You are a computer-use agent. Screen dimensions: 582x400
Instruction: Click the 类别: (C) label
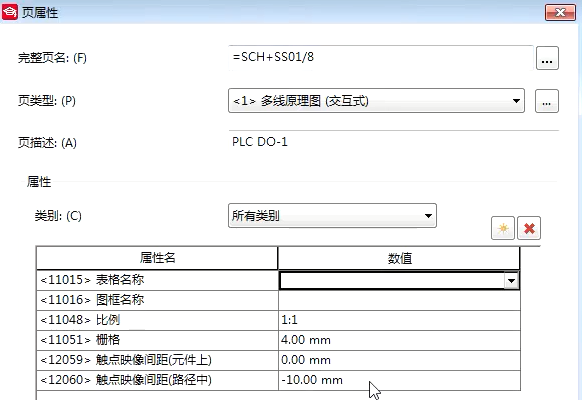point(58,216)
